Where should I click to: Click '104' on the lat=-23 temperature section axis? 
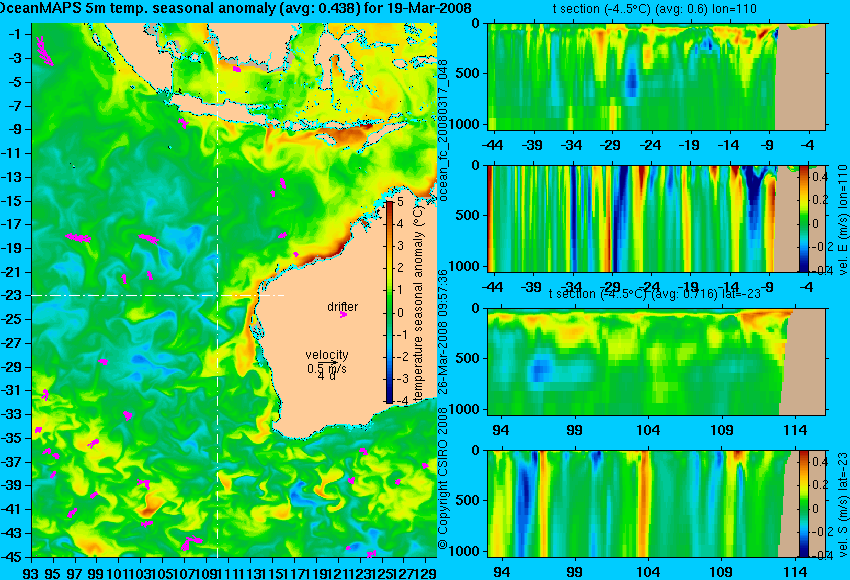(x=648, y=430)
